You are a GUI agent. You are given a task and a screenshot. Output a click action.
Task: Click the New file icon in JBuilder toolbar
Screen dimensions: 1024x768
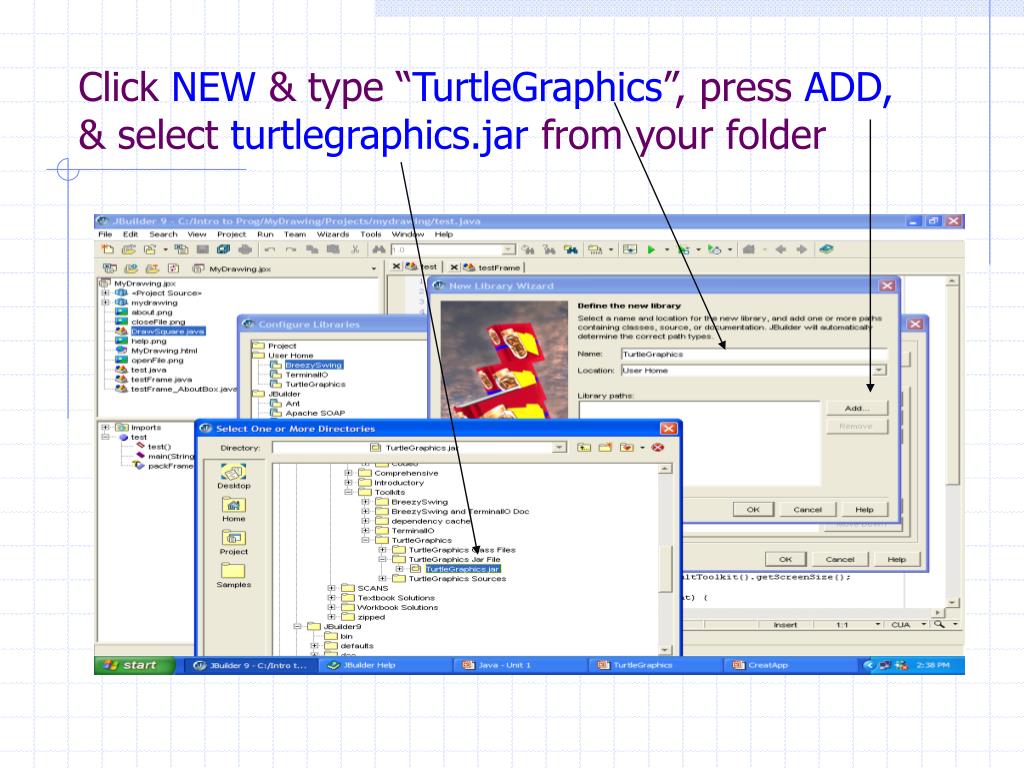click(x=108, y=249)
